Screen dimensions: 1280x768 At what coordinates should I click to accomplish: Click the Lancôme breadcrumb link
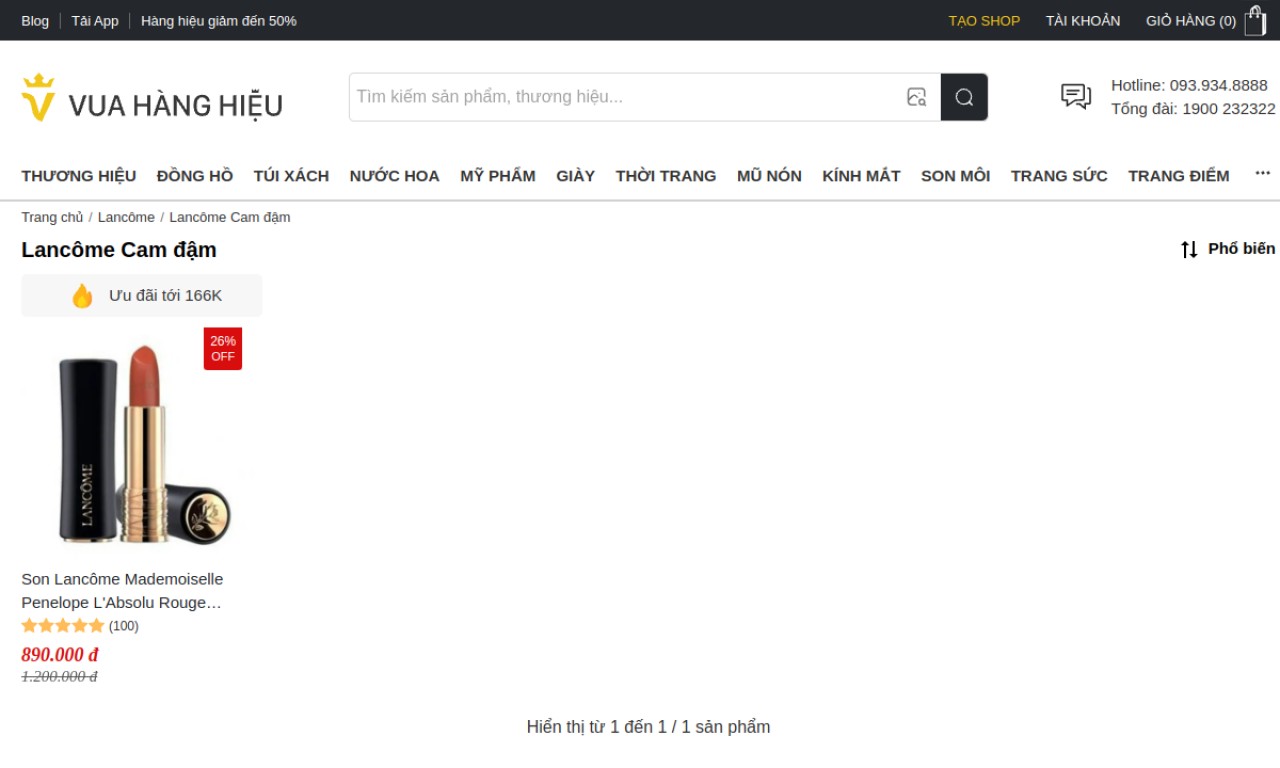click(126, 217)
